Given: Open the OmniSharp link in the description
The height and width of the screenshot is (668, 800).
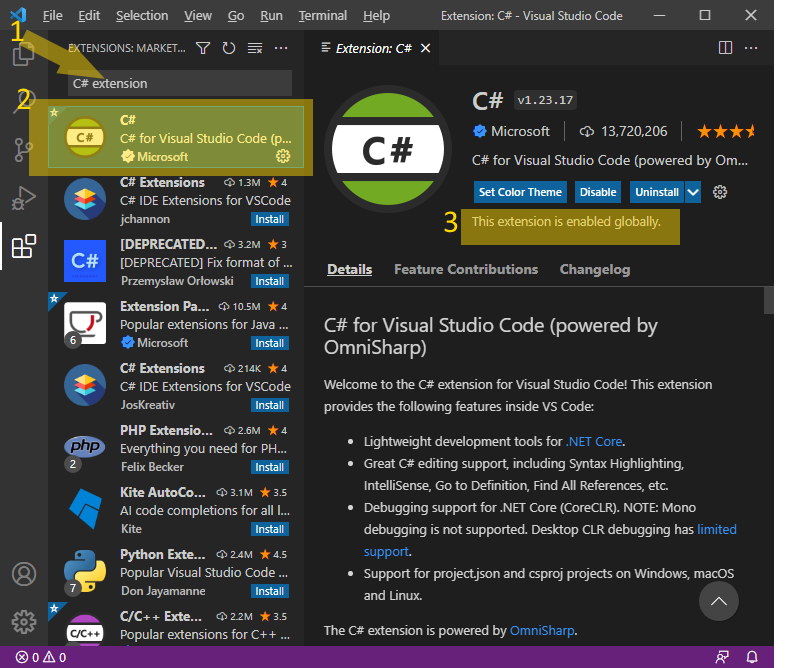Looking at the screenshot, I should click(542, 630).
